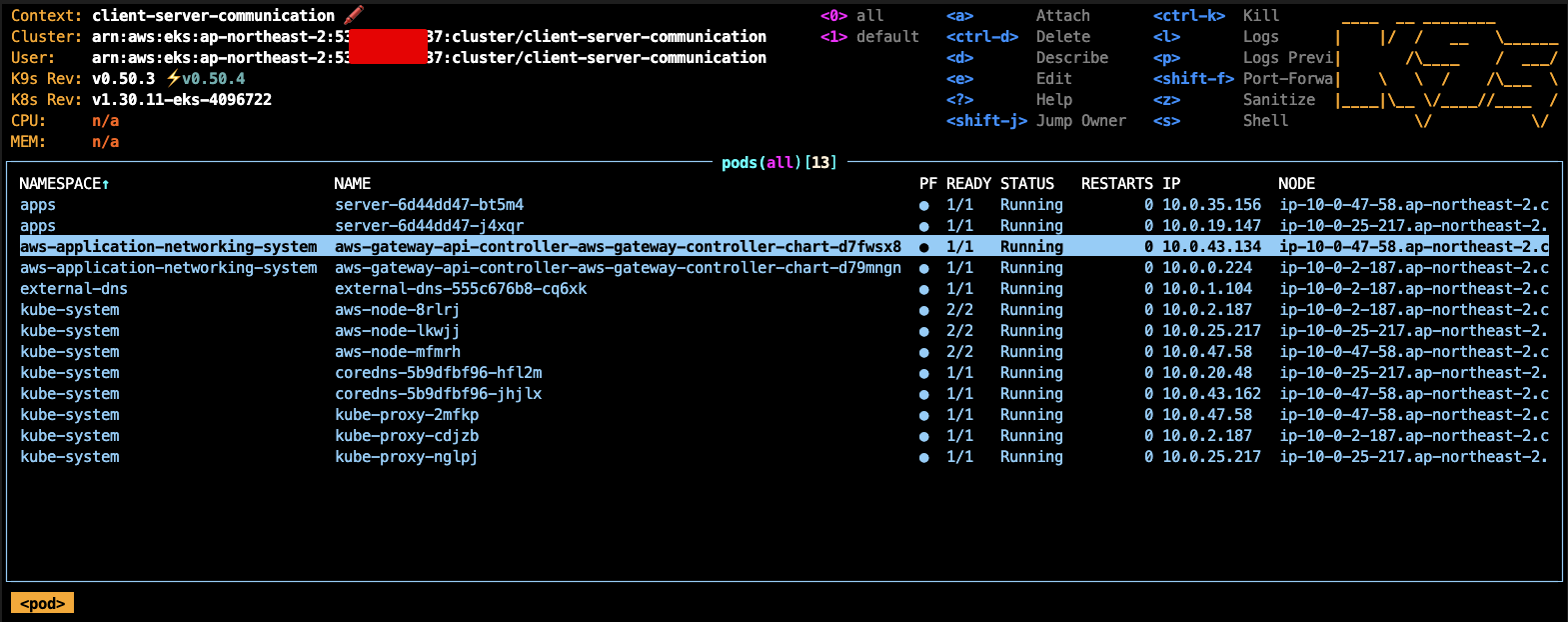Select the <0> all namespace shortcut
Viewport: 1568px width, 622px height.
coord(851,16)
